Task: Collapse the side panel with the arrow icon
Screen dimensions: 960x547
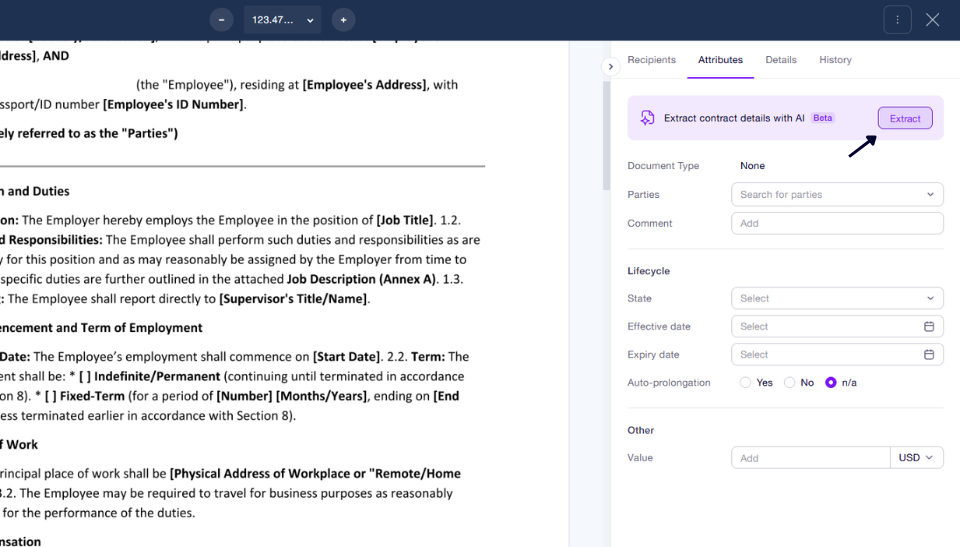Action: pos(610,67)
